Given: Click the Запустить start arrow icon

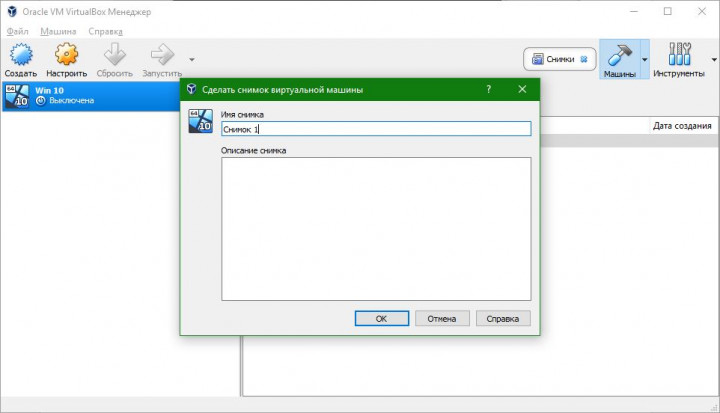Looking at the screenshot, I should pos(162,54).
